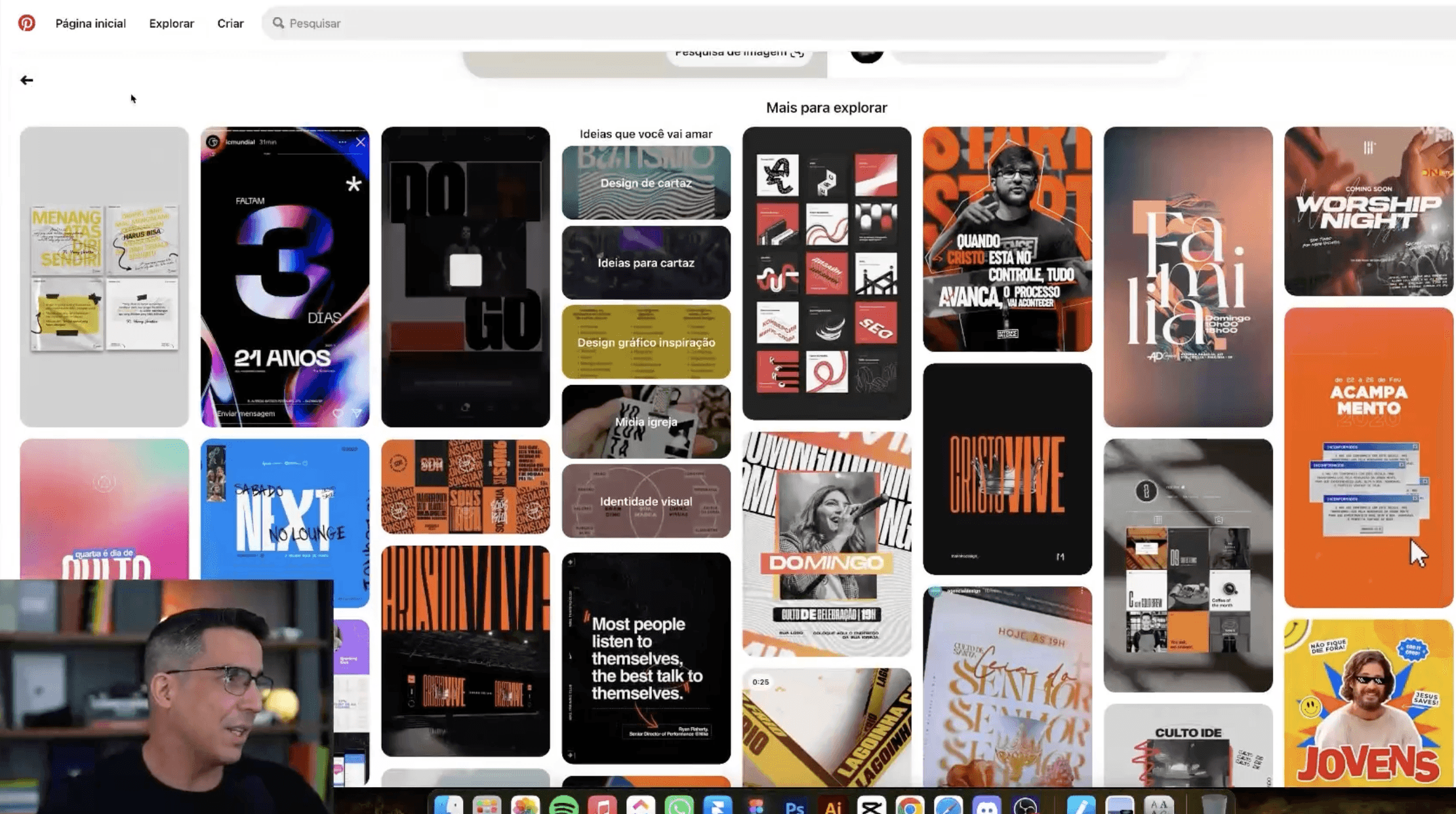
Task: Close the 3 Dias story pin
Action: pos(361,142)
